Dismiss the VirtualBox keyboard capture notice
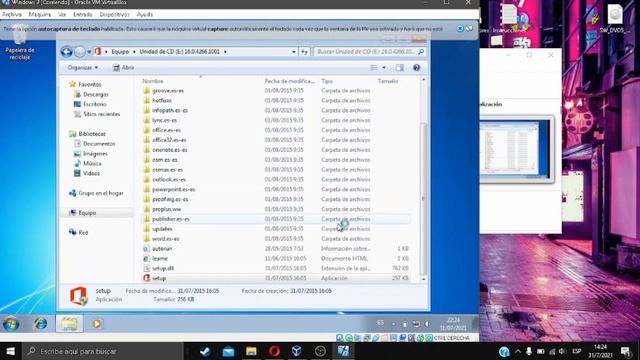This screenshot has height=360, width=640. point(460,29)
